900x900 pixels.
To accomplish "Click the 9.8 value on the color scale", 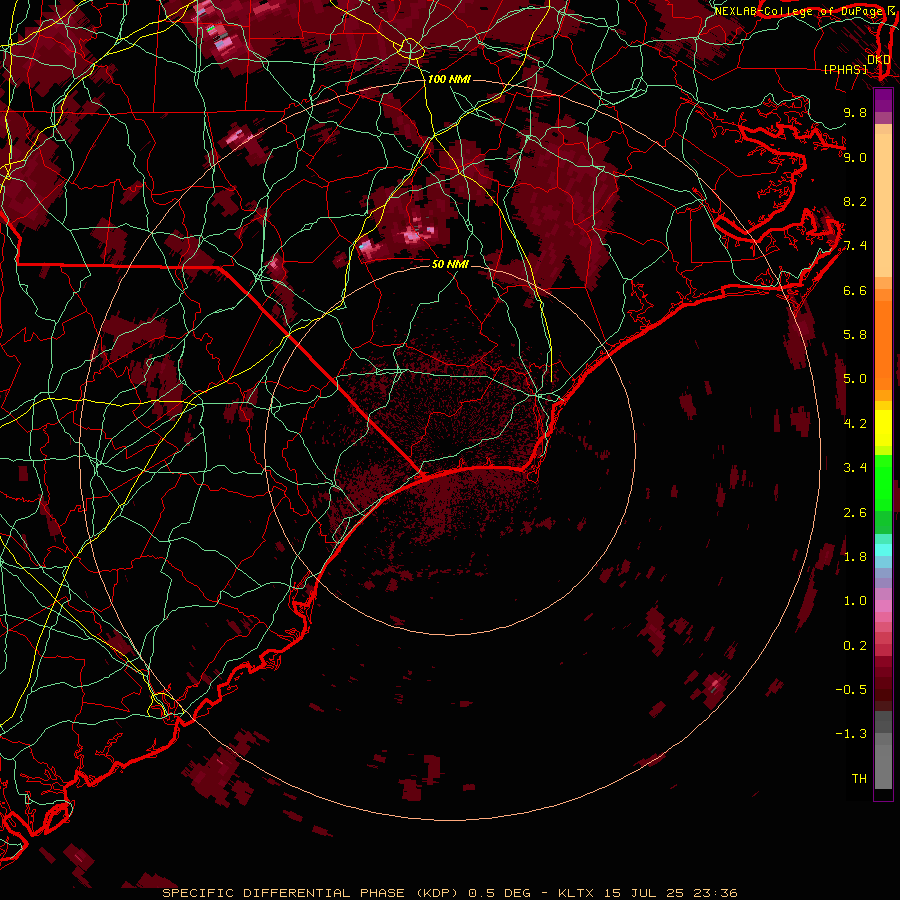I will (855, 112).
